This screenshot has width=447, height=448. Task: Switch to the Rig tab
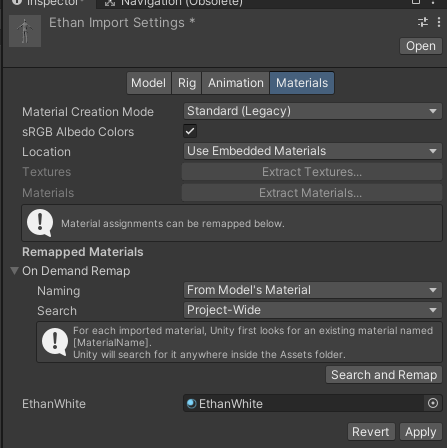coord(187,83)
